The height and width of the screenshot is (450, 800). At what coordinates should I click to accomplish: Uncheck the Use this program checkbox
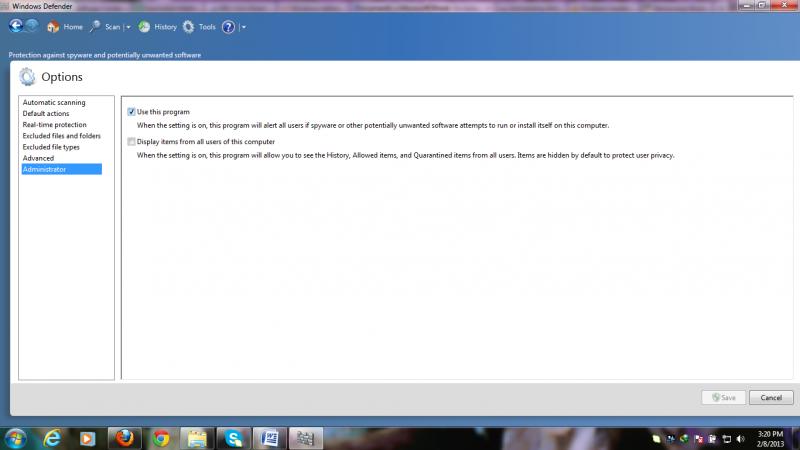(x=131, y=112)
